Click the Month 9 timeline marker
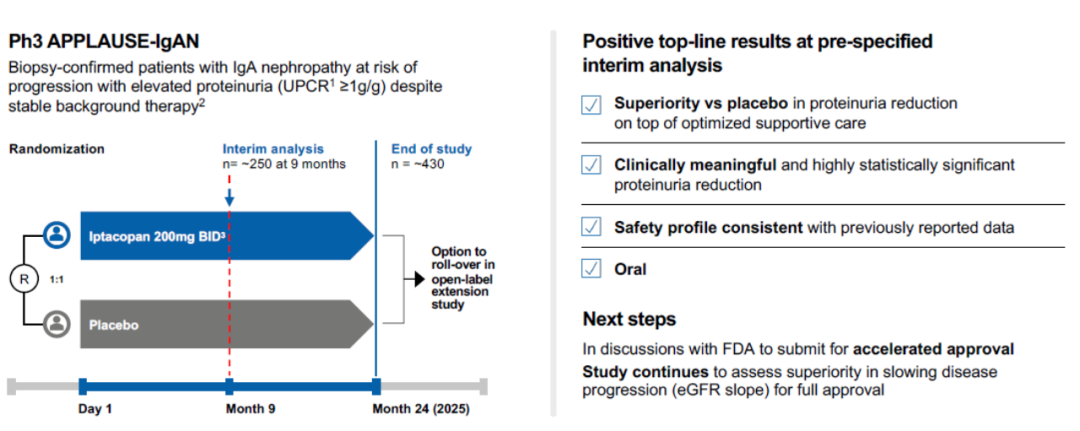The image size is (1080, 431). (x=230, y=386)
